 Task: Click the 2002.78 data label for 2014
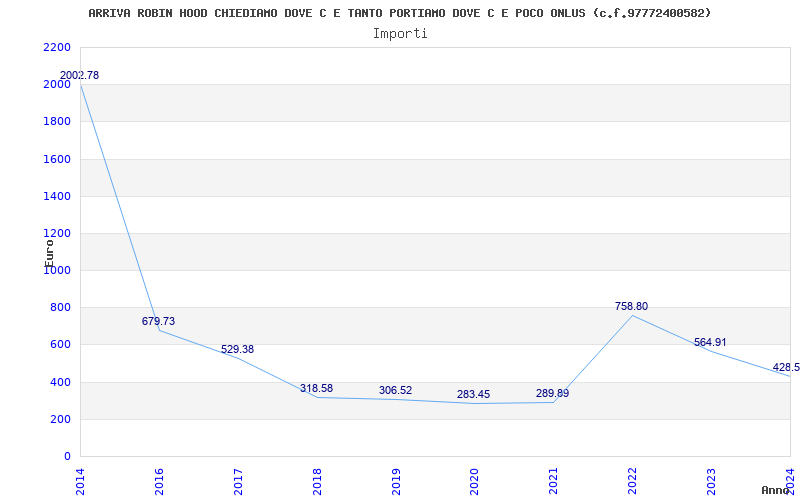(80, 75)
